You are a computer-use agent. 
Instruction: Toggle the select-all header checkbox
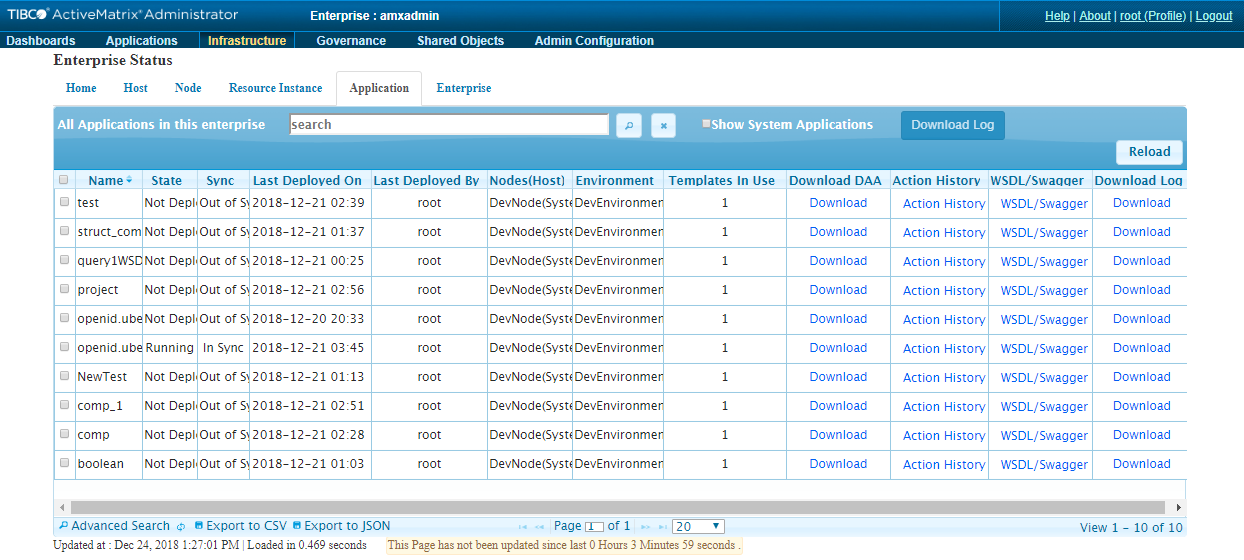pos(64,181)
